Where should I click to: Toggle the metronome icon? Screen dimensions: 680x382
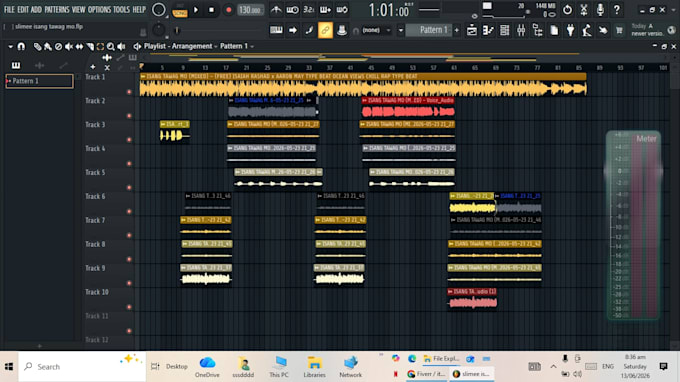276,10
